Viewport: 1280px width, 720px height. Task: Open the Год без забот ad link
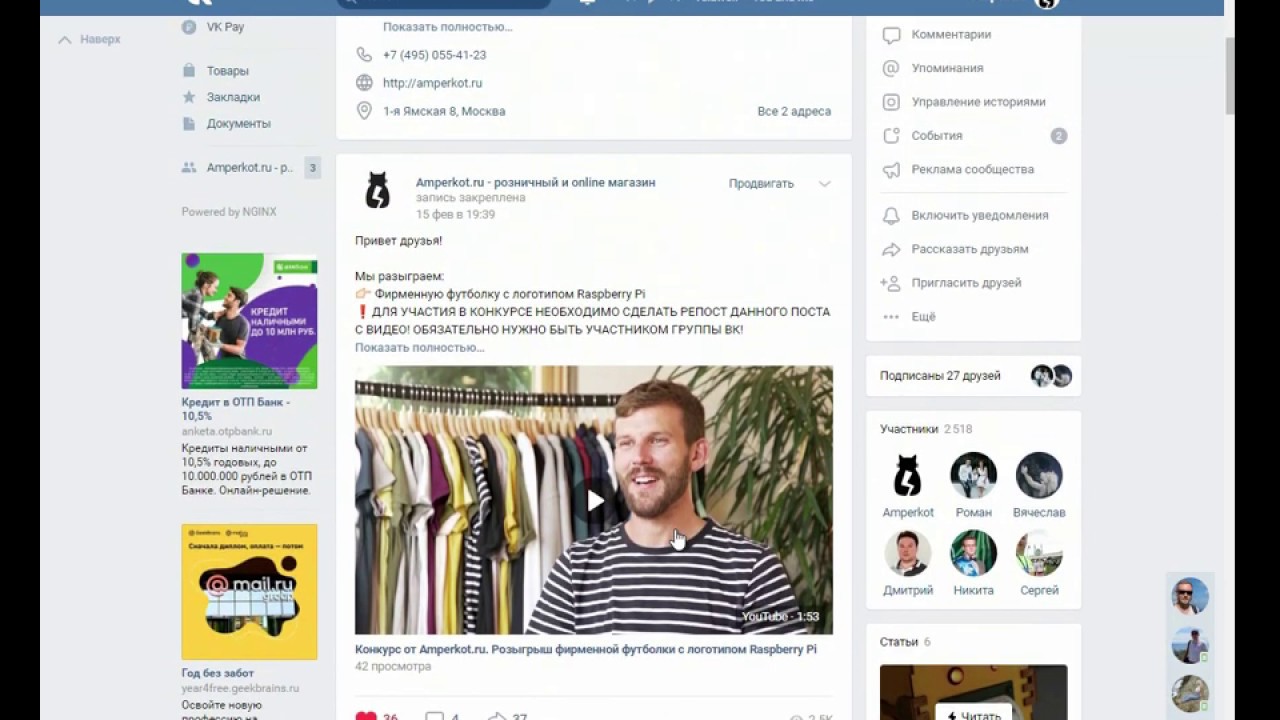pos(217,674)
